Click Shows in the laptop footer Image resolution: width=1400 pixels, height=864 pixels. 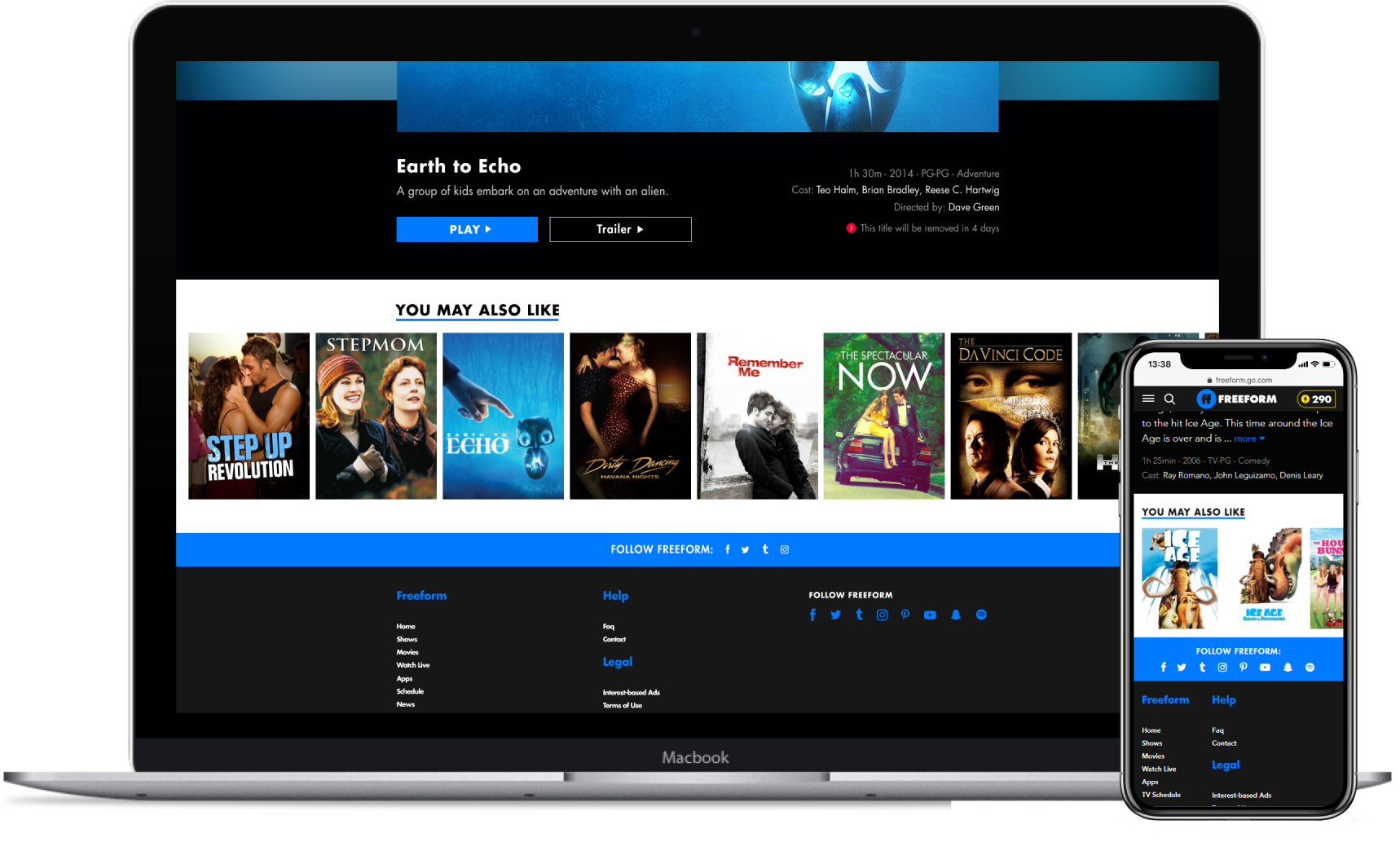[407, 640]
